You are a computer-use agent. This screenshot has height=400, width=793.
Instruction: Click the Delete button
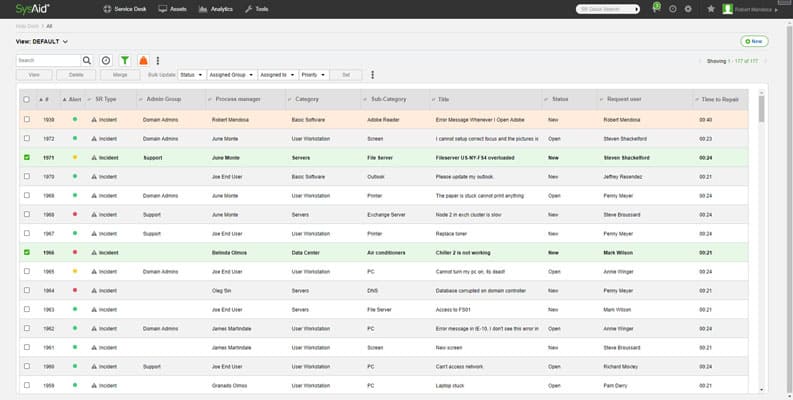click(x=76, y=75)
